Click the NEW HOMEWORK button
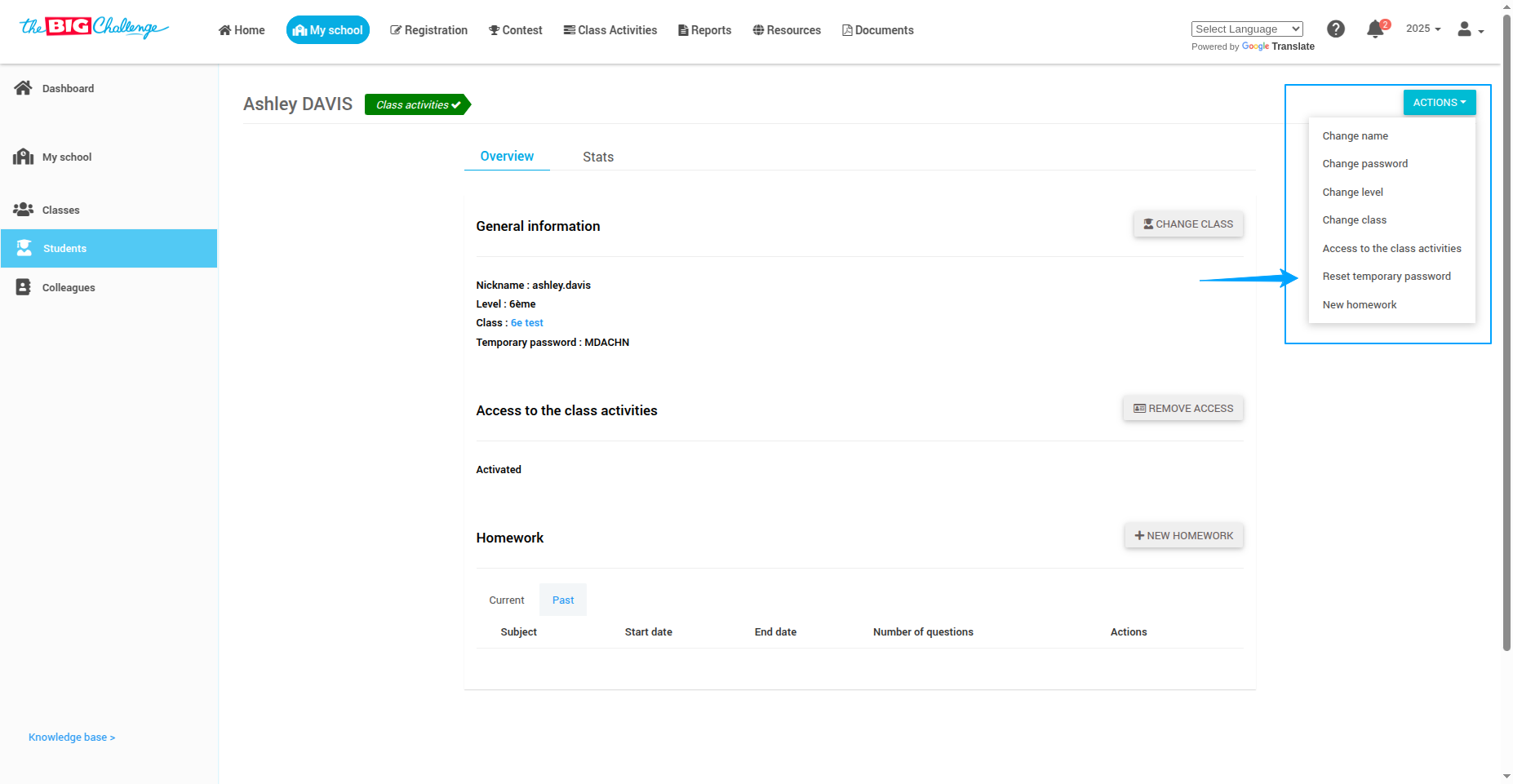Viewport: 1513px width, 784px height. [x=1184, y=536]
